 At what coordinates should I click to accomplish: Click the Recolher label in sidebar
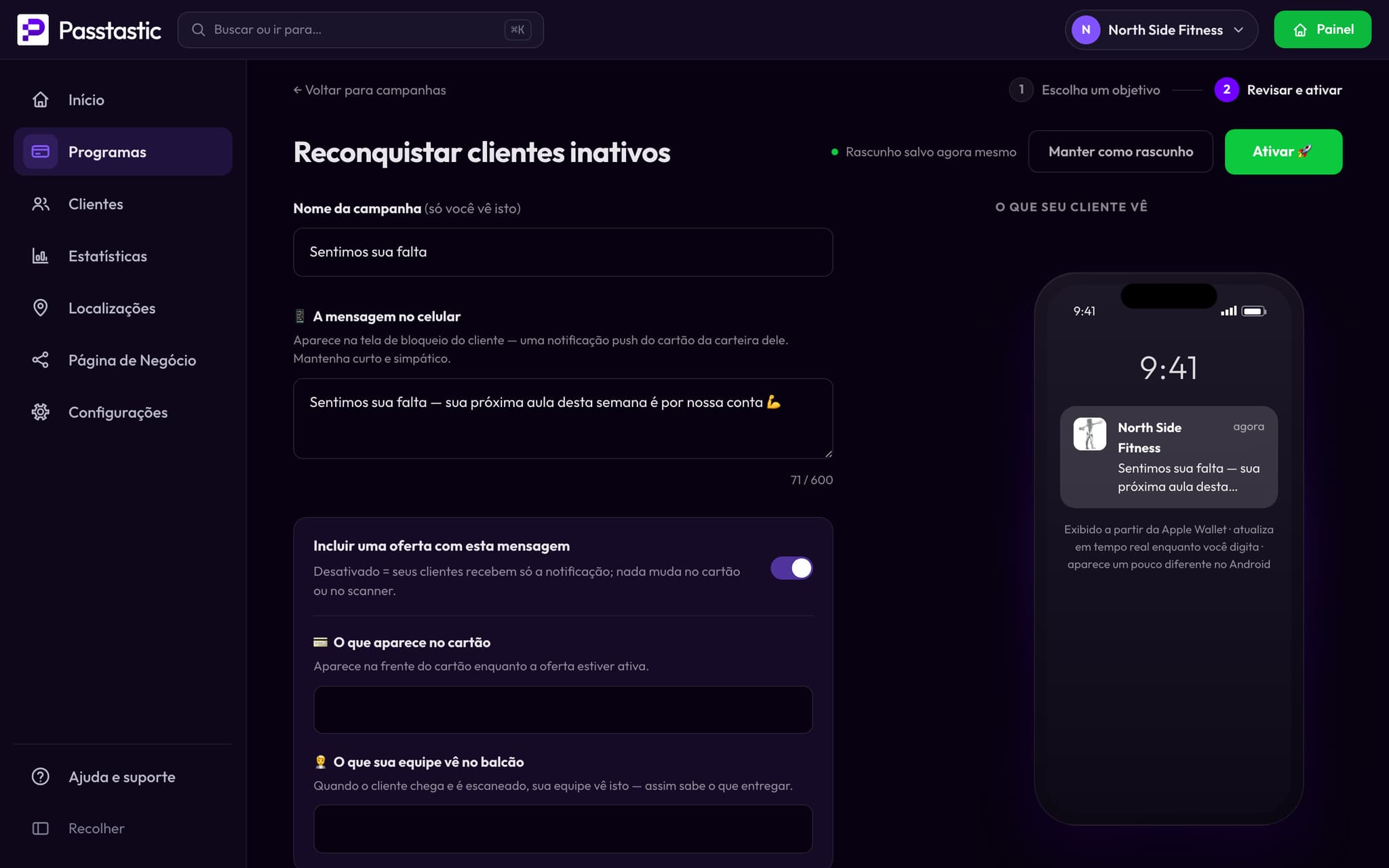coord(96,829)
